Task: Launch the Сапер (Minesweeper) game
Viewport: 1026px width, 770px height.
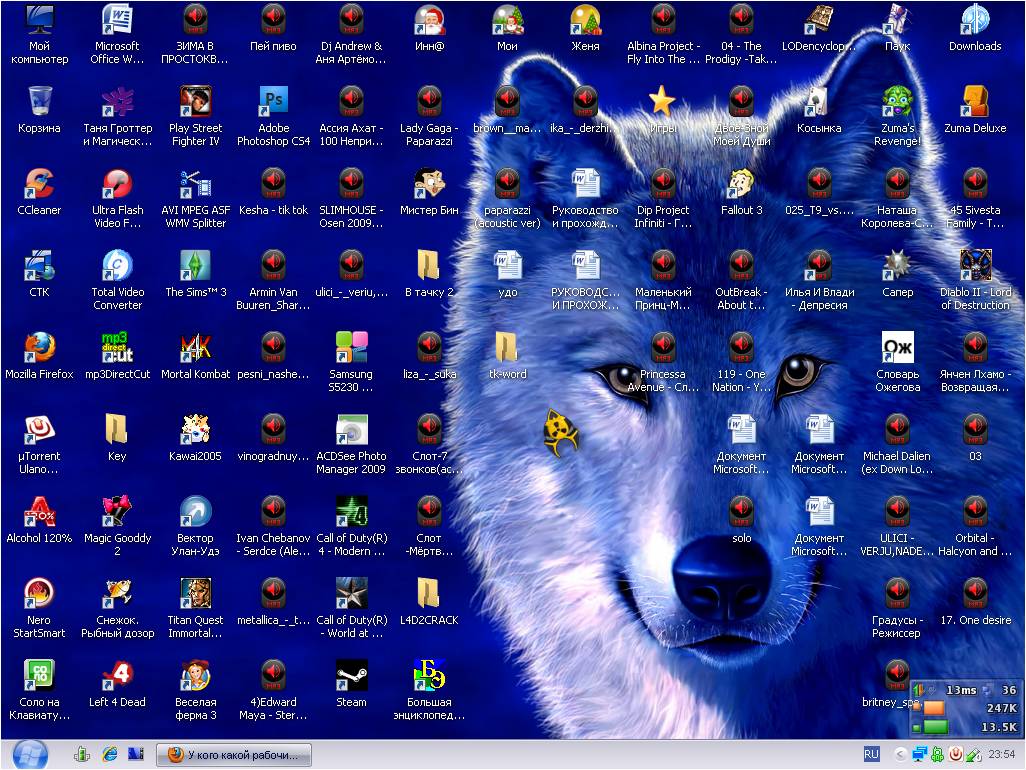Action: pos(897,266)
